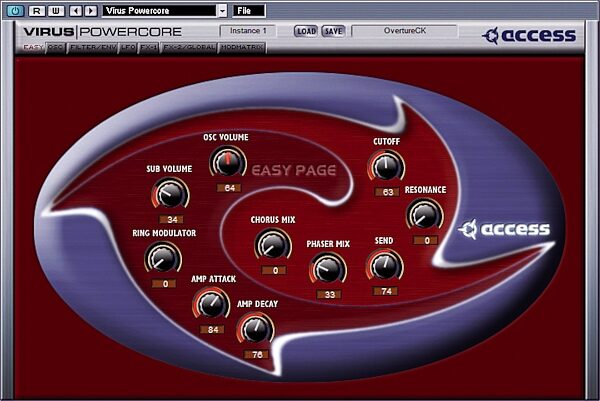Viewport: 600px width, 401px height.
Task: Open the File menu
Action: (249, 11)
